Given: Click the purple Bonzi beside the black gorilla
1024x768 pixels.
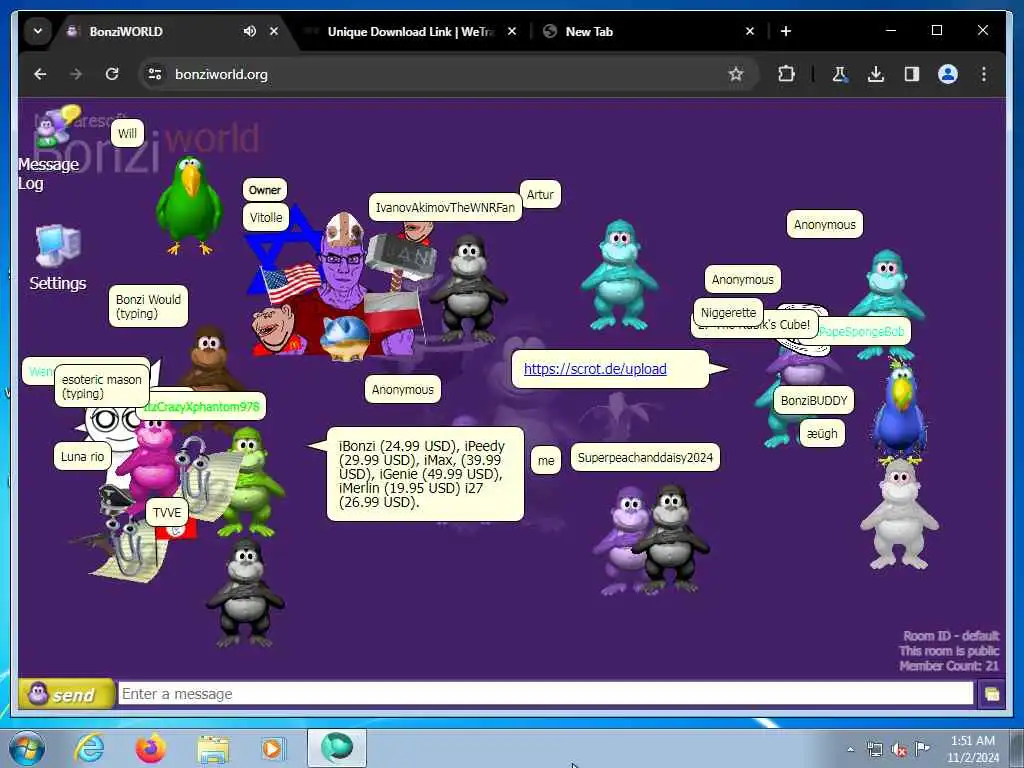Looking at the screenshot, I should tap(619, 539).
